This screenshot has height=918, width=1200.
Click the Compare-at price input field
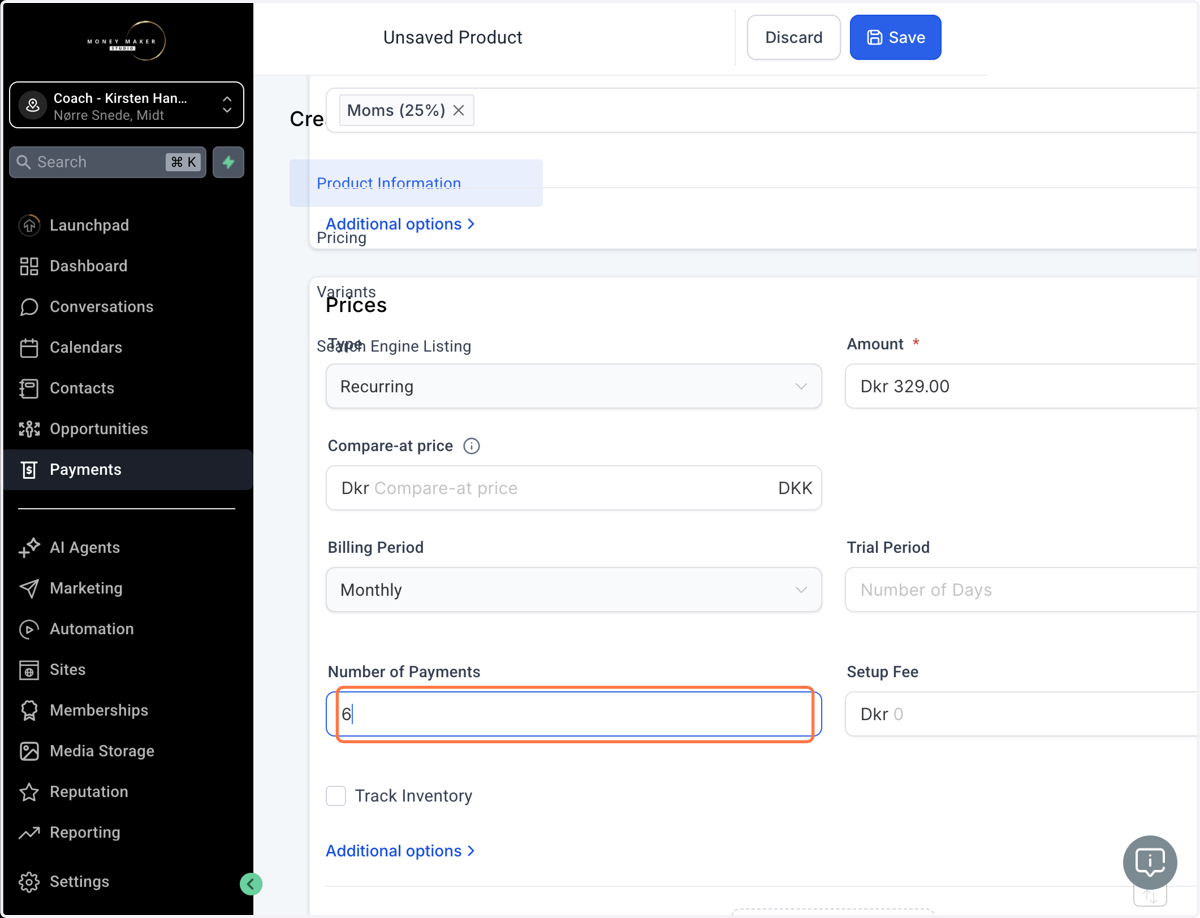(574, 488)
